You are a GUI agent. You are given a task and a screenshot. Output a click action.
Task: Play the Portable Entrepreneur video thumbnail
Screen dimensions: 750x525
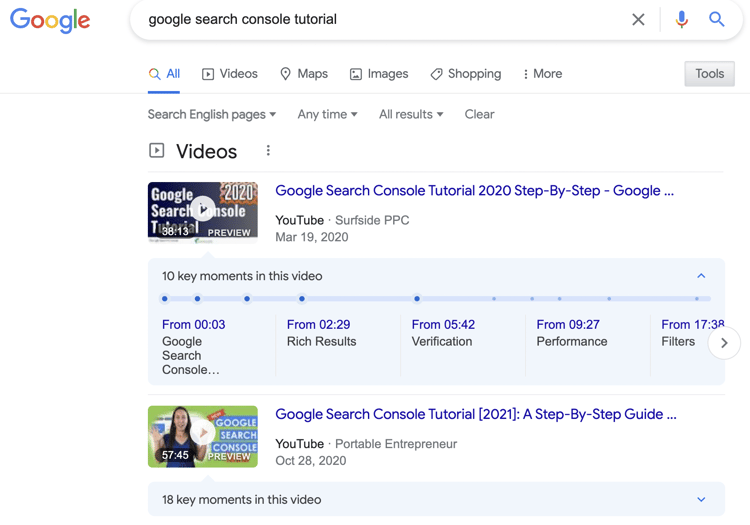pyautogui.click(x=203, y=436)
